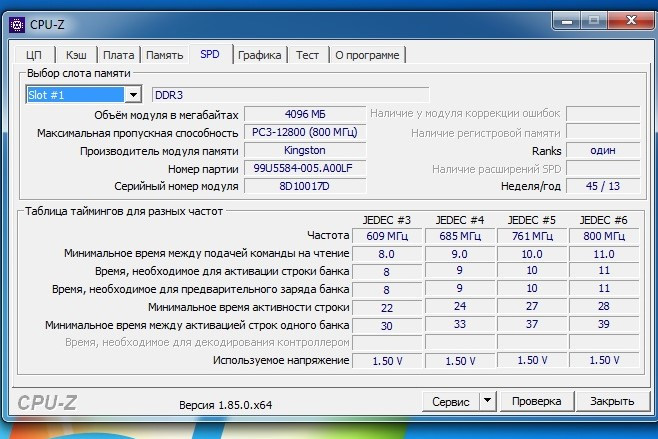Click the JEDEC #6 column header
658x439 pixels.
[x=603, y=220]
